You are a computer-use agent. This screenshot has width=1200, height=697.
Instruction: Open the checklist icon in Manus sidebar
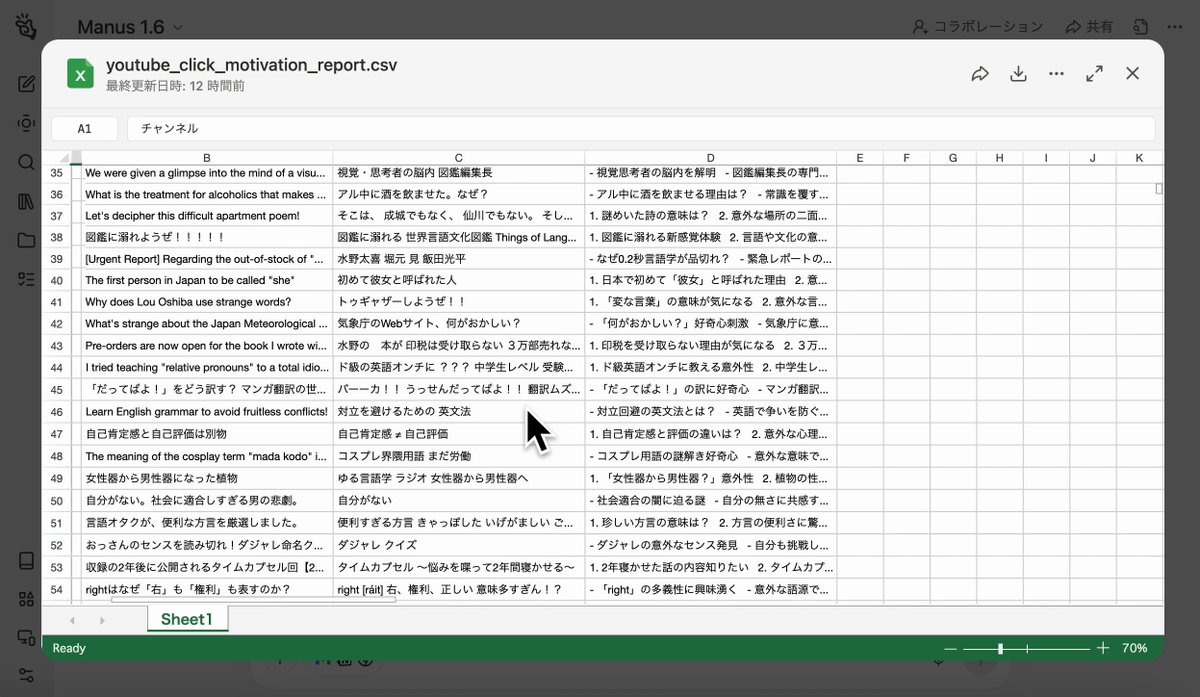tap(26, 279)
